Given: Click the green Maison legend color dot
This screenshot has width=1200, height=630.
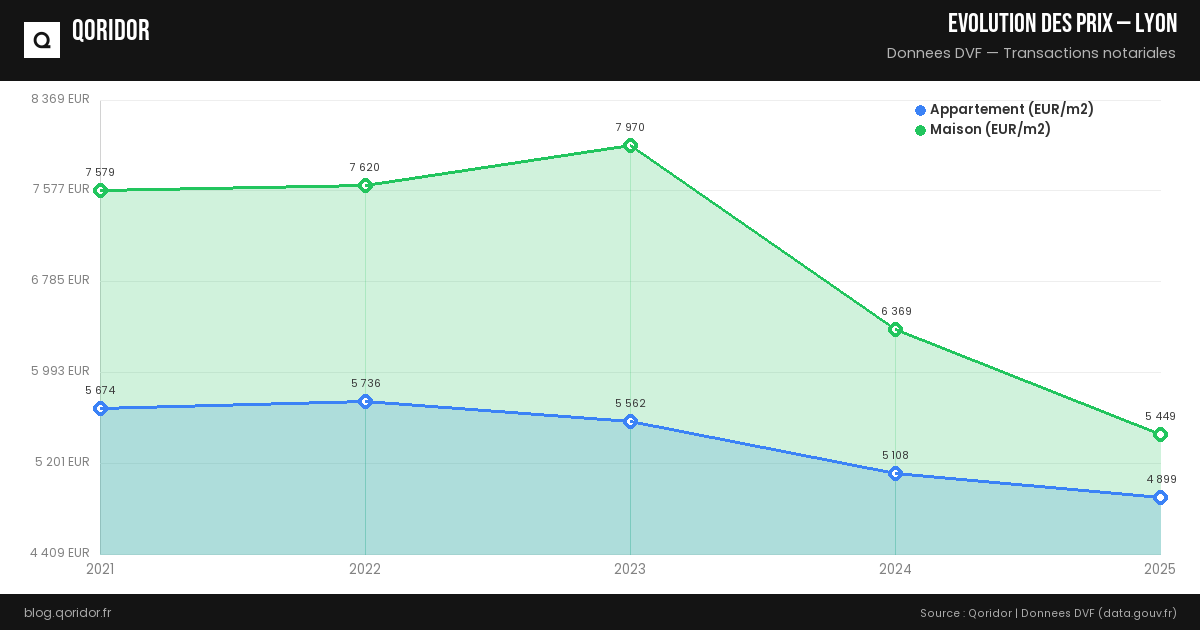Looking at the screenshot, I should pos(920,130).
